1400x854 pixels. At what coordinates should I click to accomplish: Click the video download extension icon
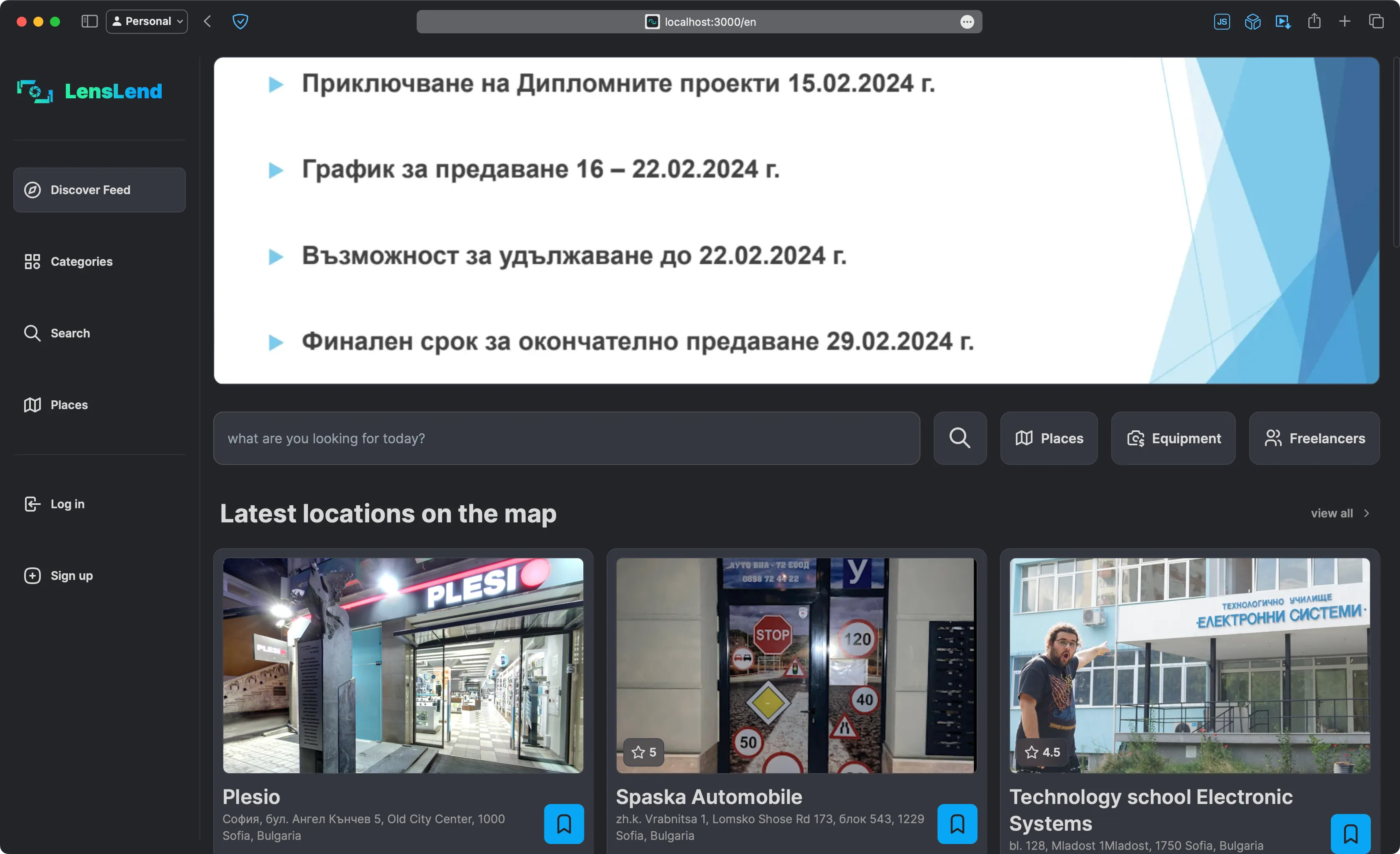pyautogui.click(x=1283, y=22)
